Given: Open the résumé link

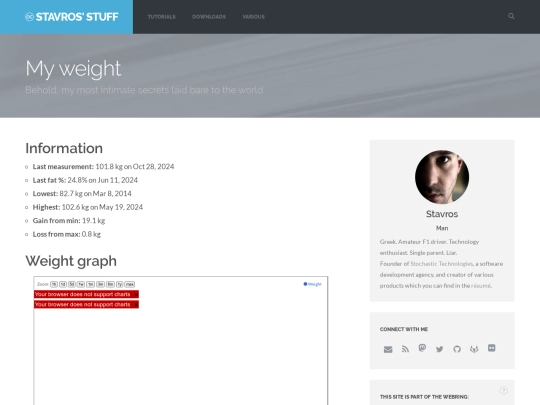Looking at the screenshot, I should (481, 286).
